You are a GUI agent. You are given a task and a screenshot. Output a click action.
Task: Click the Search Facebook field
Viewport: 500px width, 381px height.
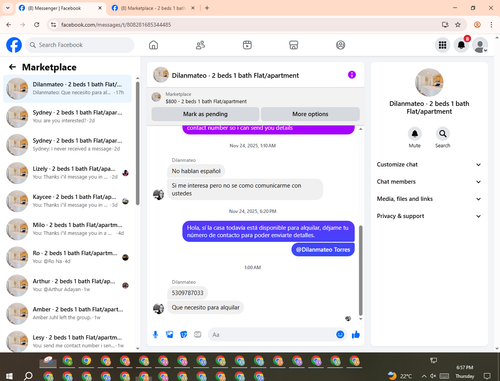tap(80, 45)
